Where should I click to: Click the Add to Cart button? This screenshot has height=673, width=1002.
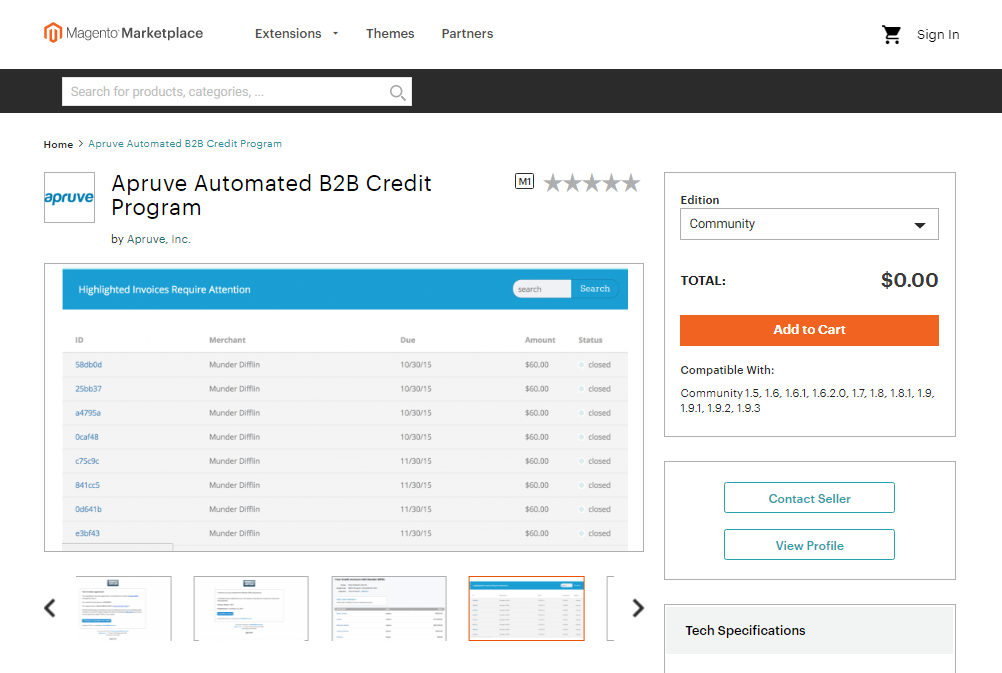tap(809, 330)
